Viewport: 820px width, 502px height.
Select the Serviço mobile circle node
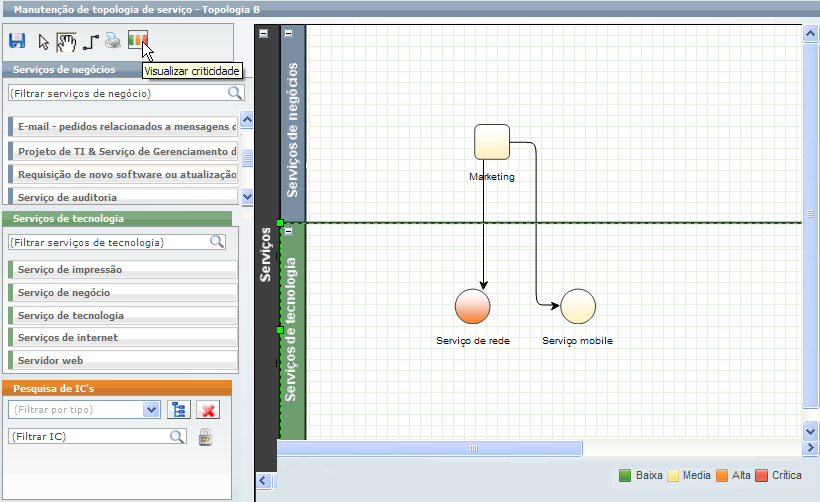[578, 306]
